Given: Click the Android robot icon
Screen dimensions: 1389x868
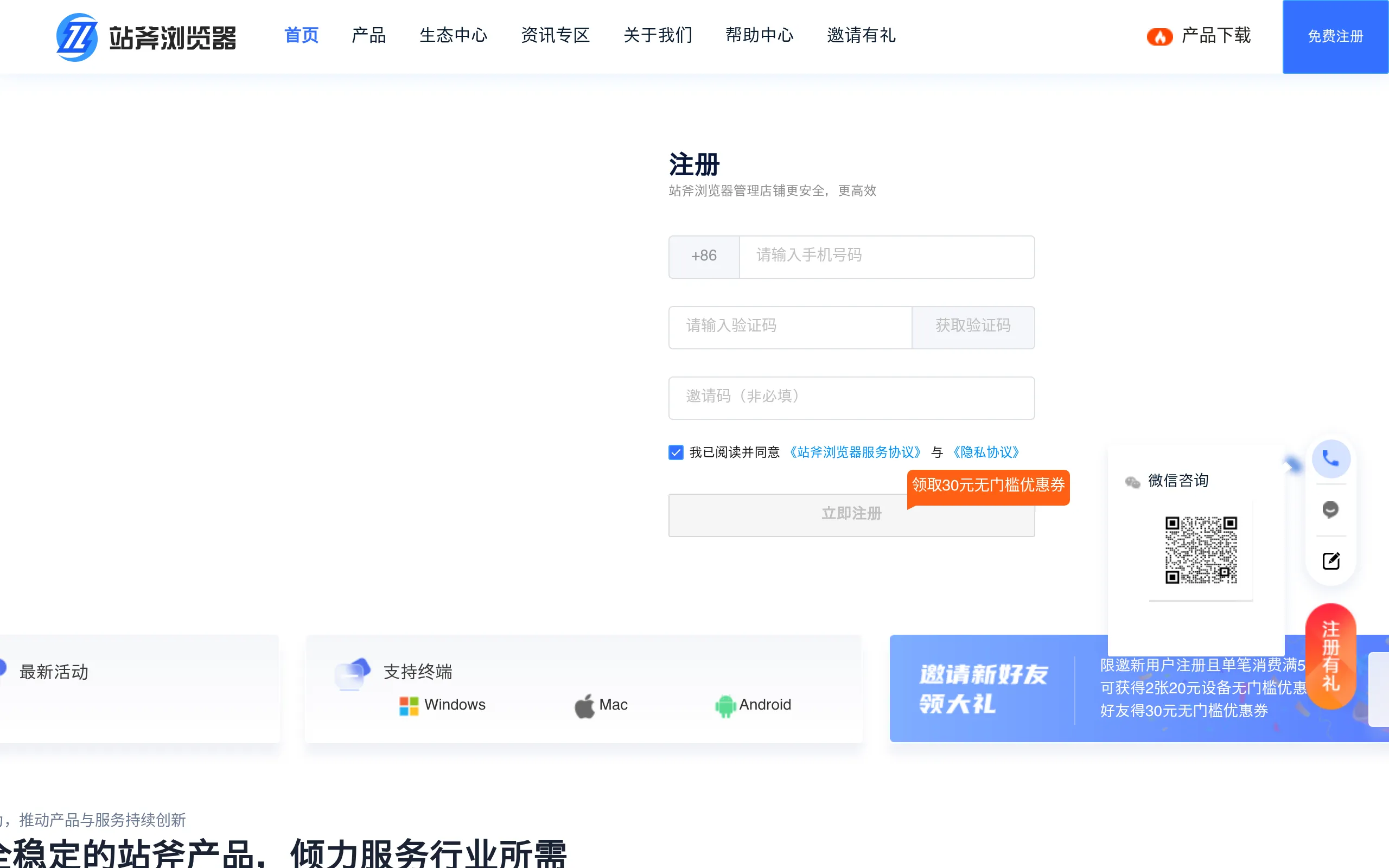Looking at the screenshot, I should (x=725, y=706).
